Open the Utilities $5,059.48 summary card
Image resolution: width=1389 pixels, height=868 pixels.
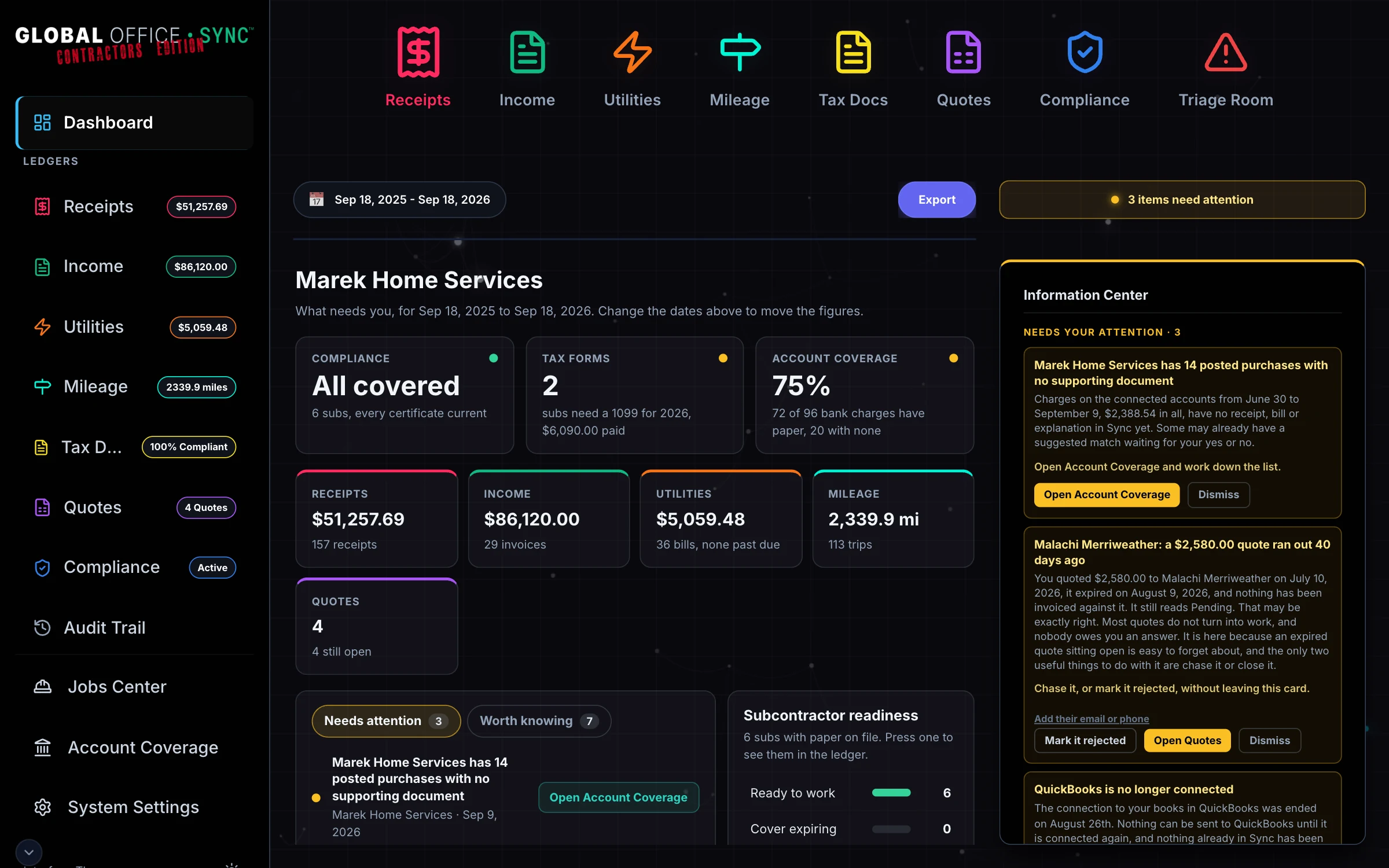point(721,518)
